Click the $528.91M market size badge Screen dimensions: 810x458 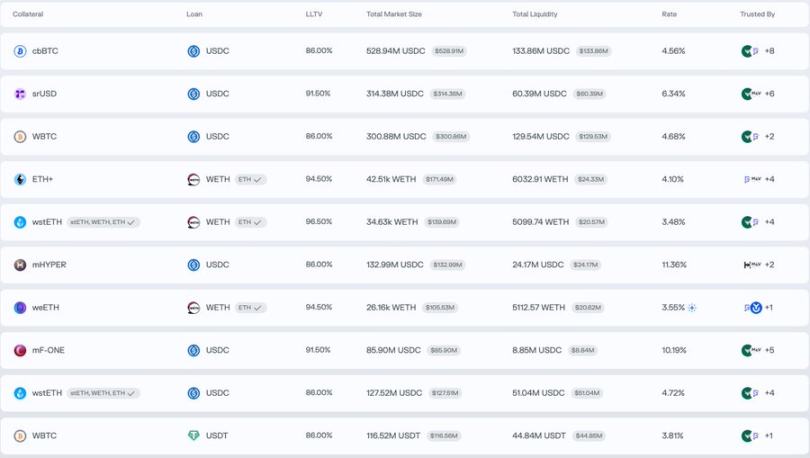(x=449, y=51)
